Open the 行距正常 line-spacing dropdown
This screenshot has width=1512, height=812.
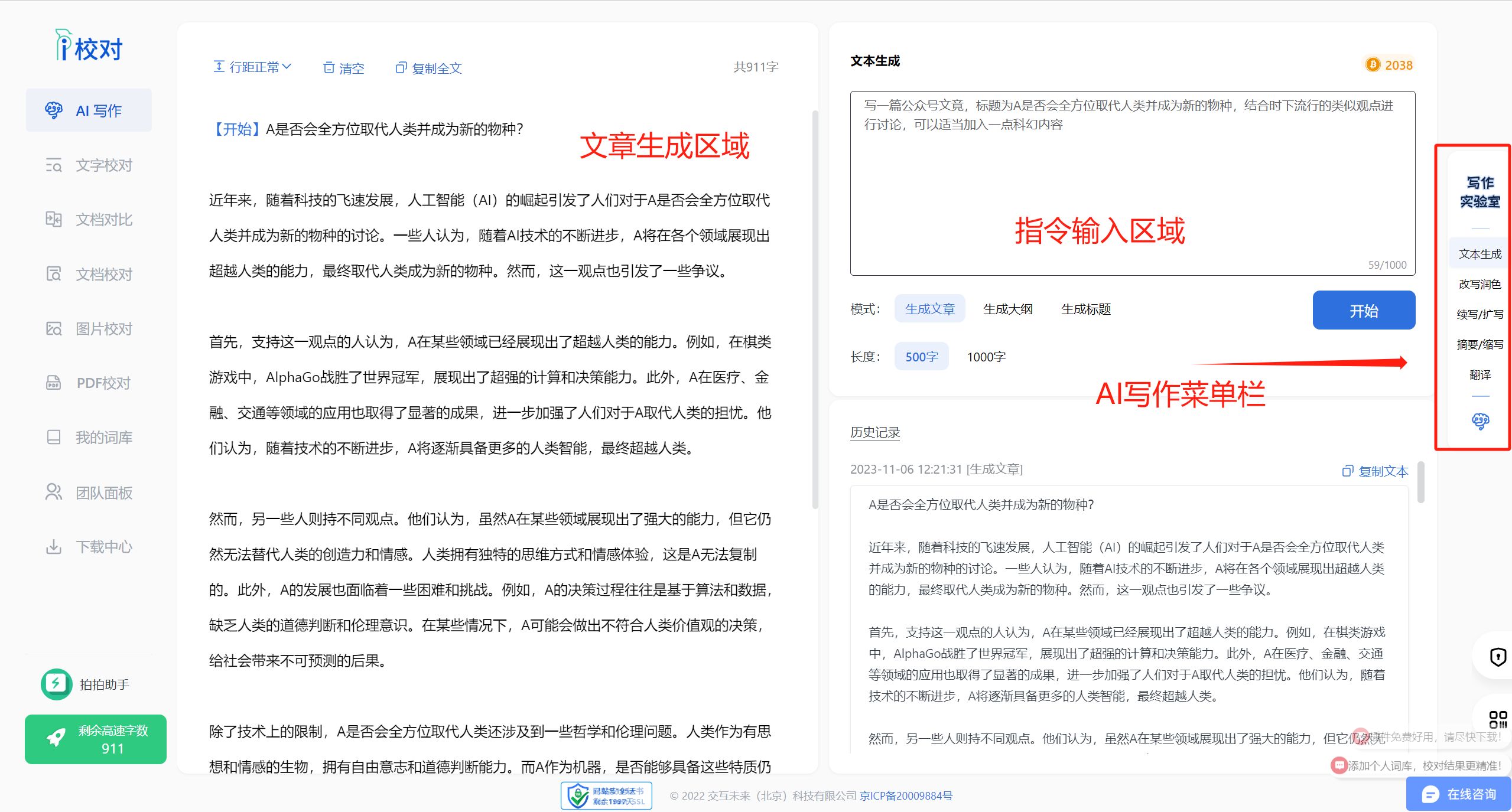[x=252, y=67]
